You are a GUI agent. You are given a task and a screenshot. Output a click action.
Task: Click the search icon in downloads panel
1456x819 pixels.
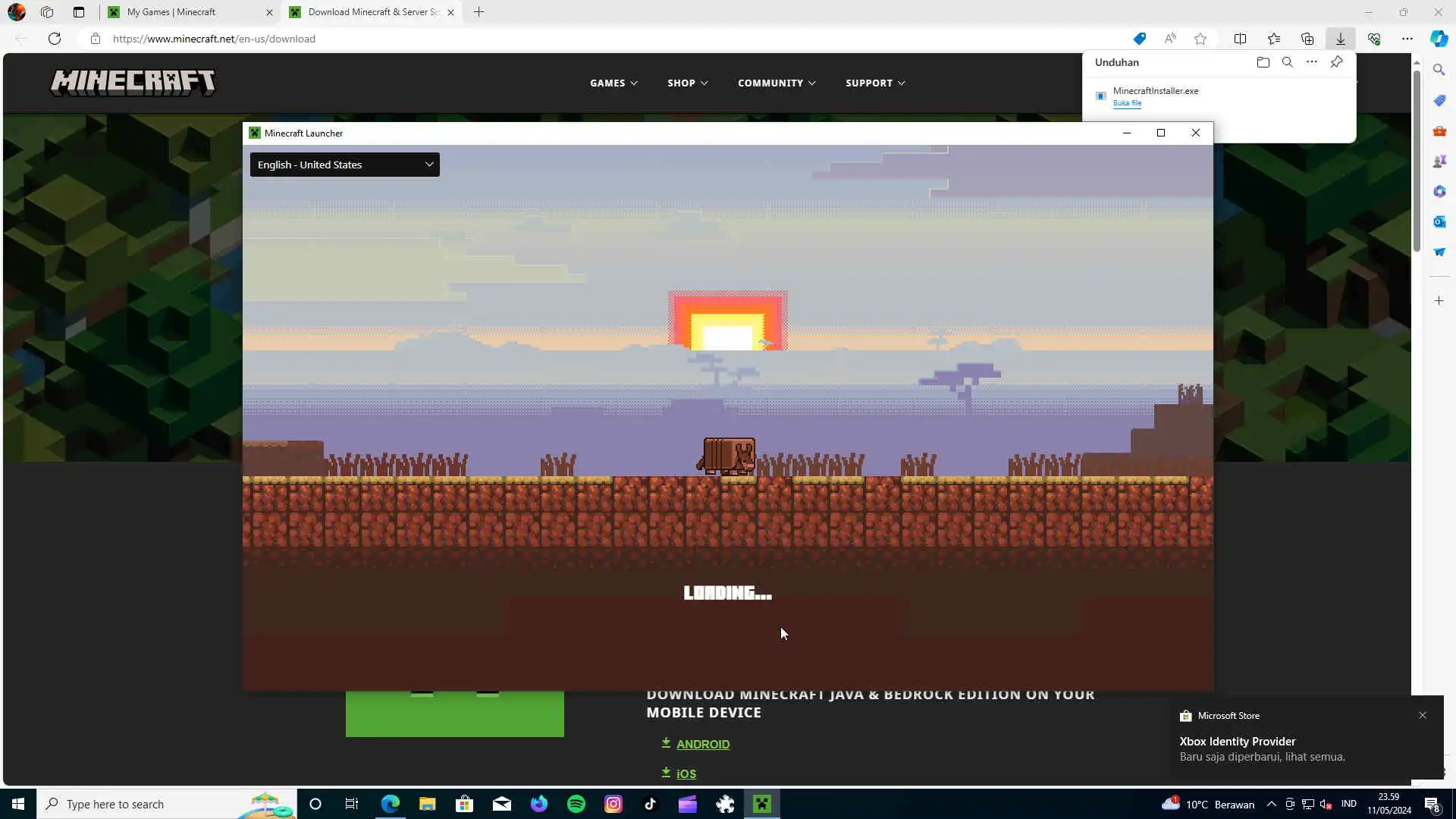click(x=1287, y=62)
